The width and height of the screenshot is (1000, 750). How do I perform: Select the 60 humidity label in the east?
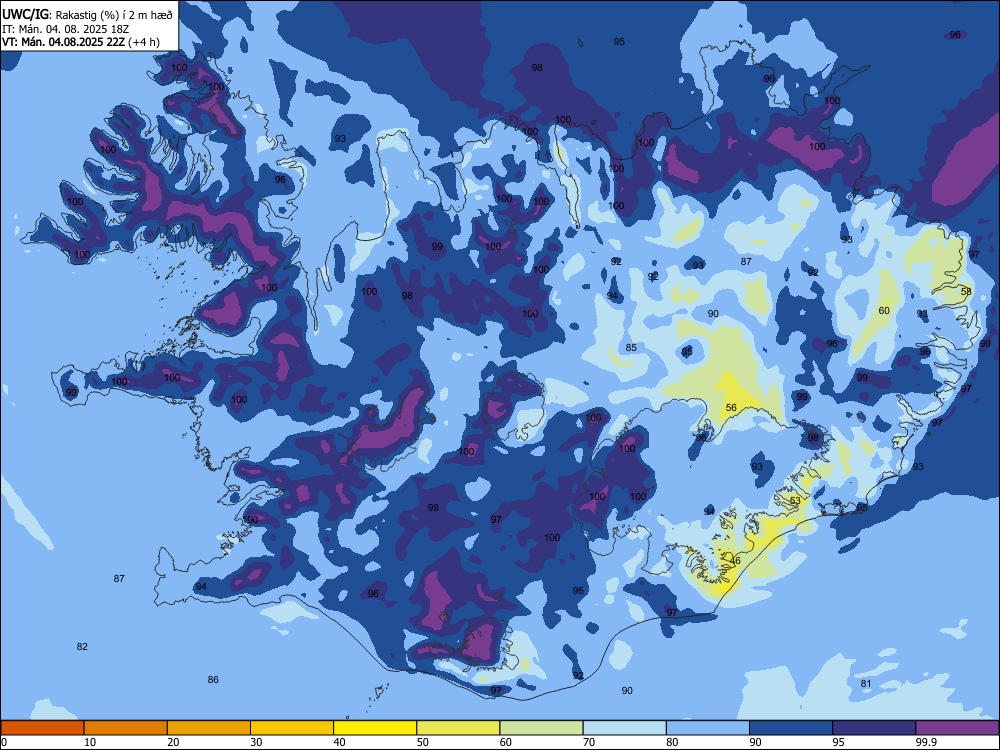tap(884, 311)
